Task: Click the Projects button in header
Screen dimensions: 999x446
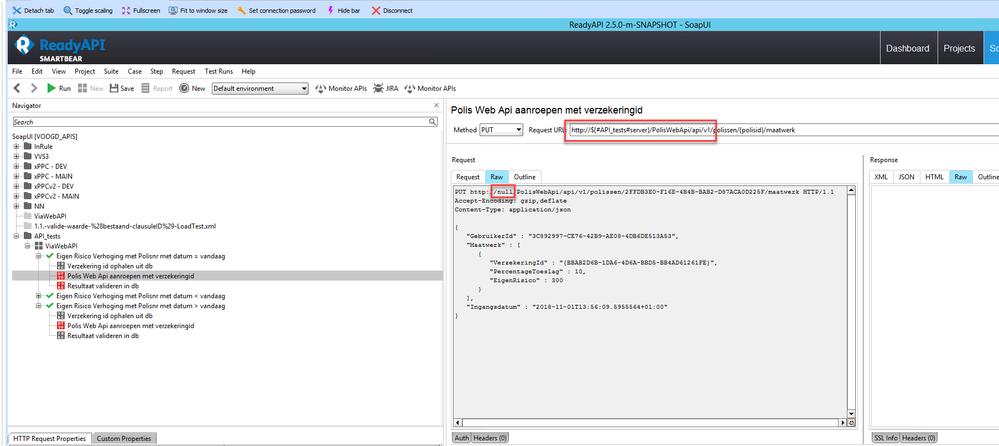Action: pyautogui.click(x=958, y=48)
